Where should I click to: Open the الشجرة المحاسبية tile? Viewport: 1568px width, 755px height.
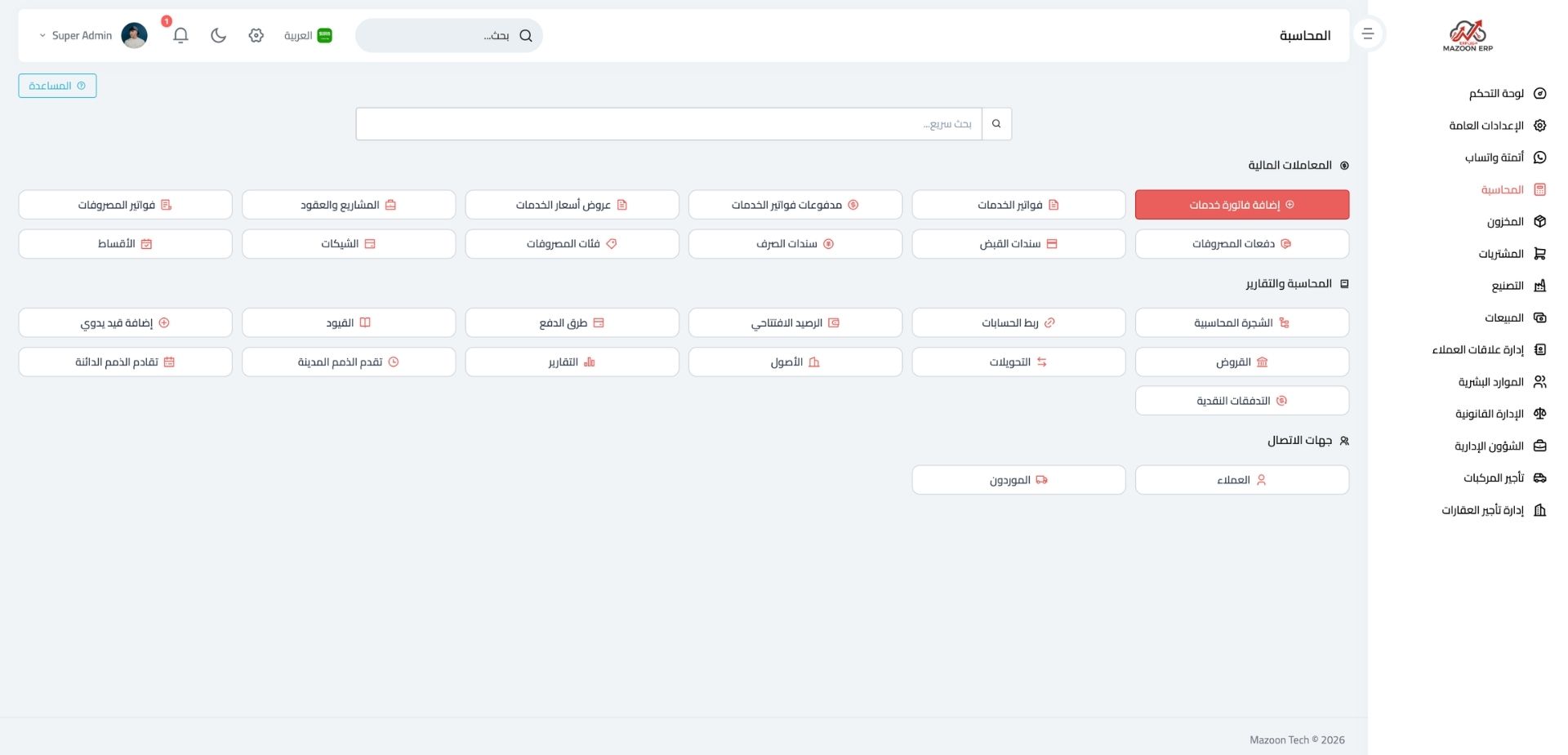click(1241, 323)
